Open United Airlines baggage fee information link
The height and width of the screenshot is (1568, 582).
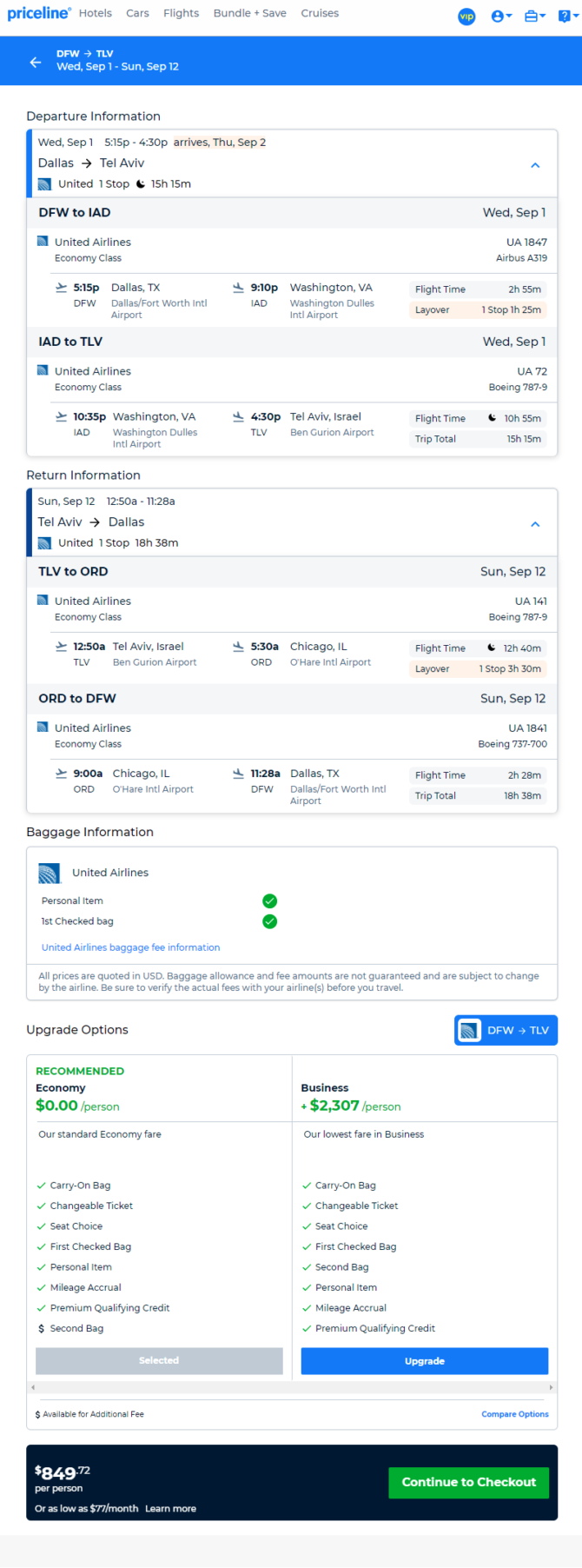pos(130,947)
